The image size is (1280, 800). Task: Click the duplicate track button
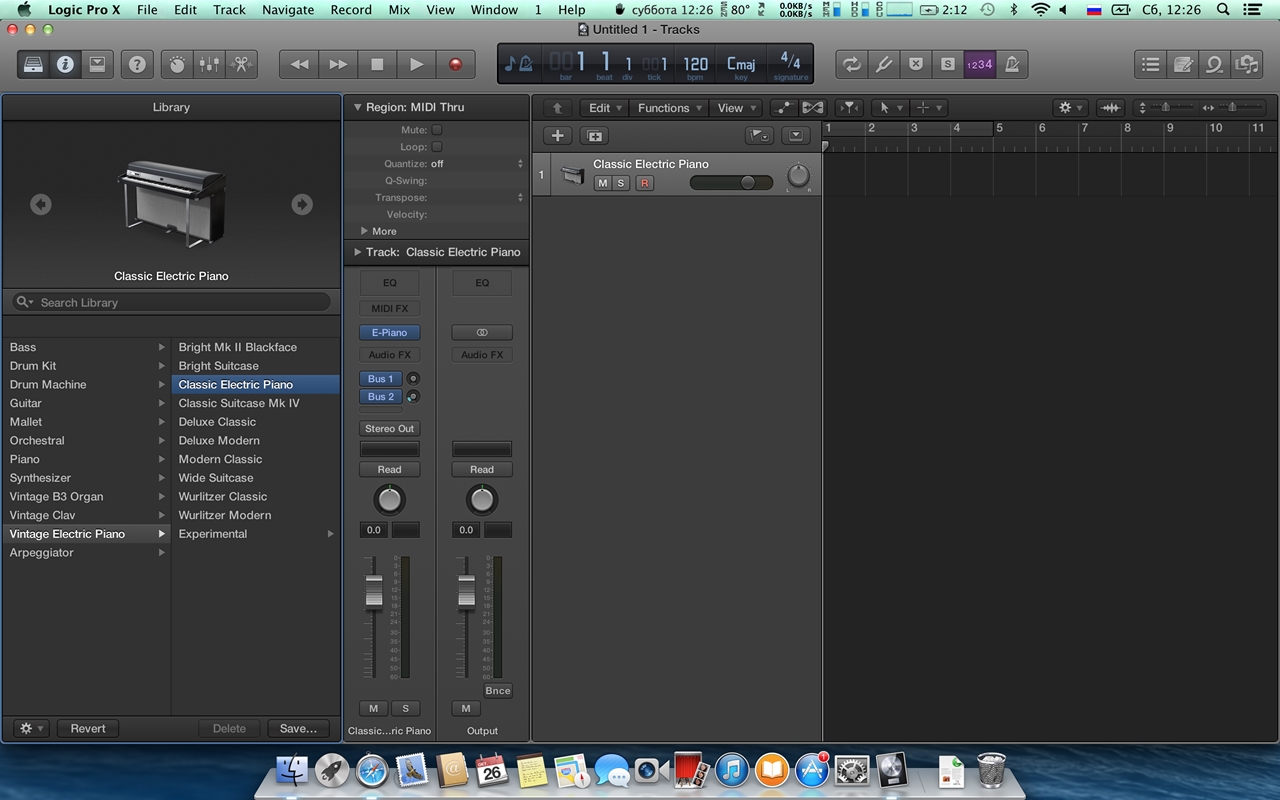click(595, 136)
